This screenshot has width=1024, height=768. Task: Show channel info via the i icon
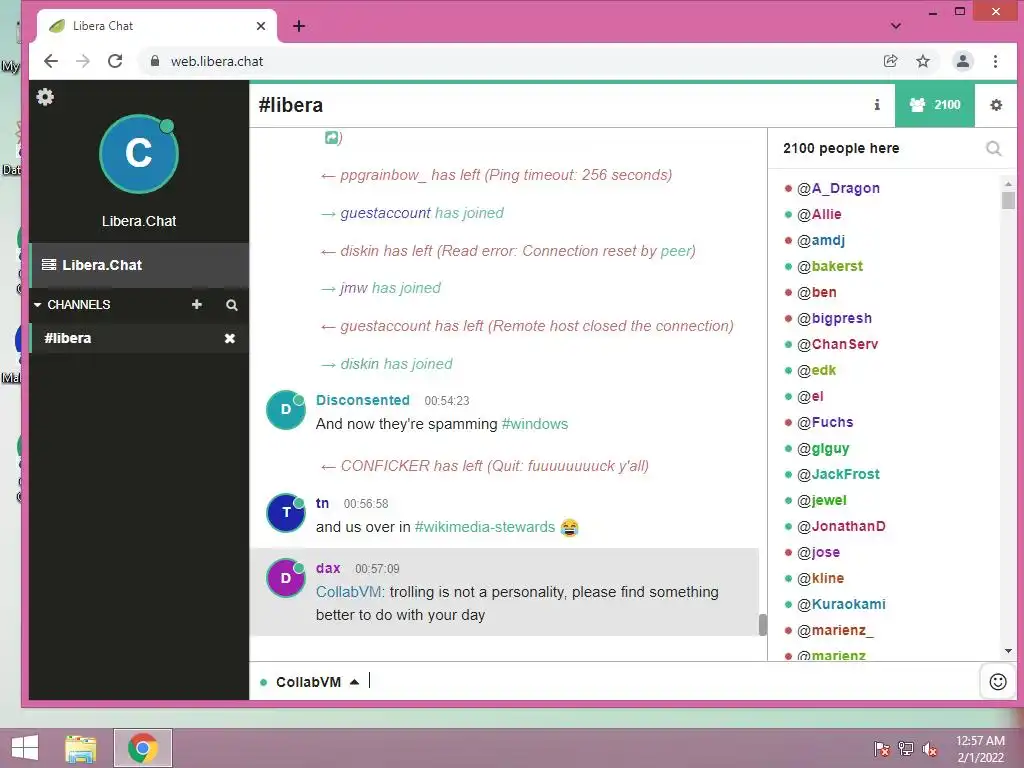coord(877,104)
